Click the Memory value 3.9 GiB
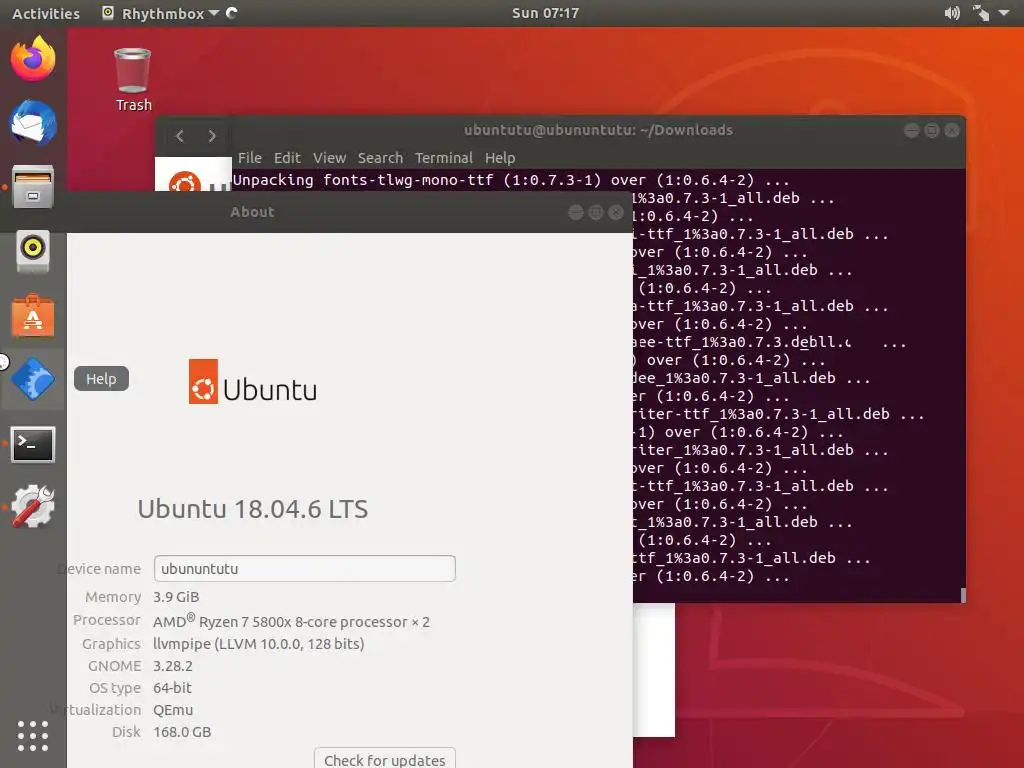 176,597
